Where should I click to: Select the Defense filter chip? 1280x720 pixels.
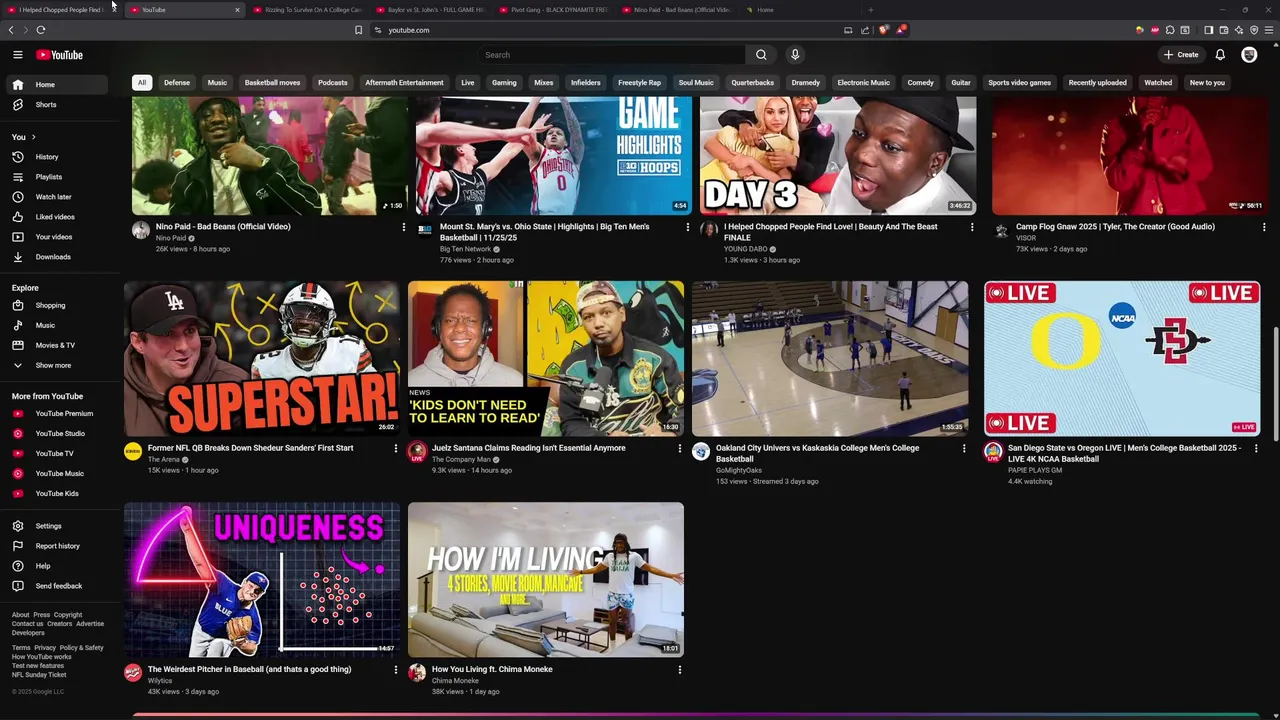pos(177,83)
